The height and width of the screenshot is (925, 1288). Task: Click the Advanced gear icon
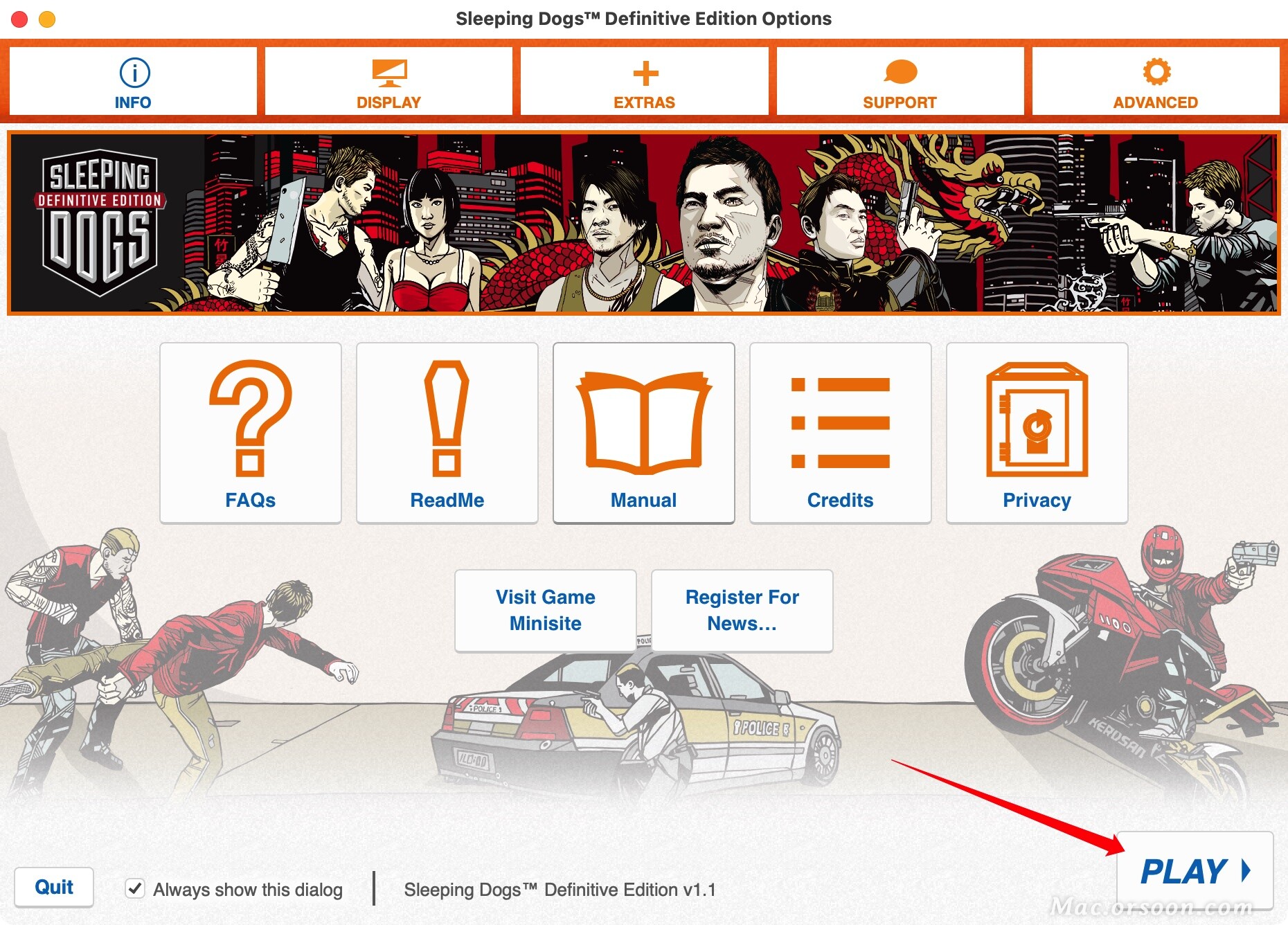[1156, 72]
